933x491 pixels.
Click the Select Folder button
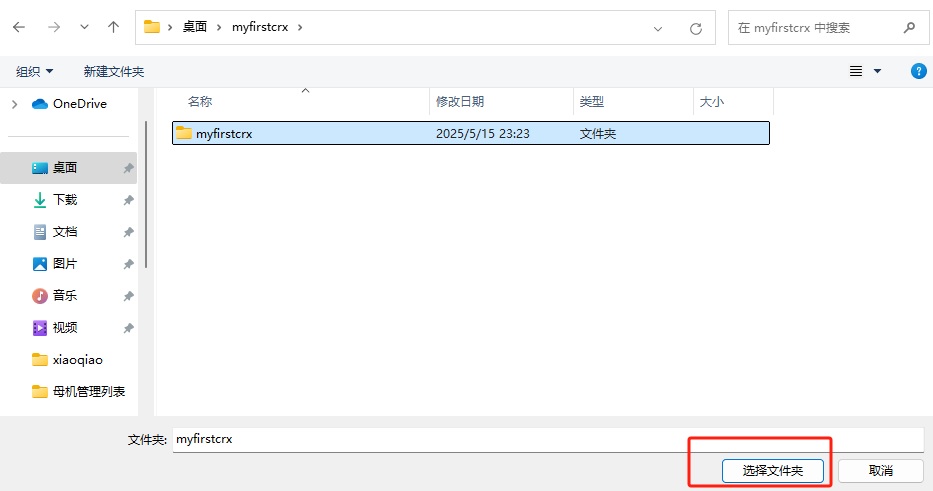(772, 470)
